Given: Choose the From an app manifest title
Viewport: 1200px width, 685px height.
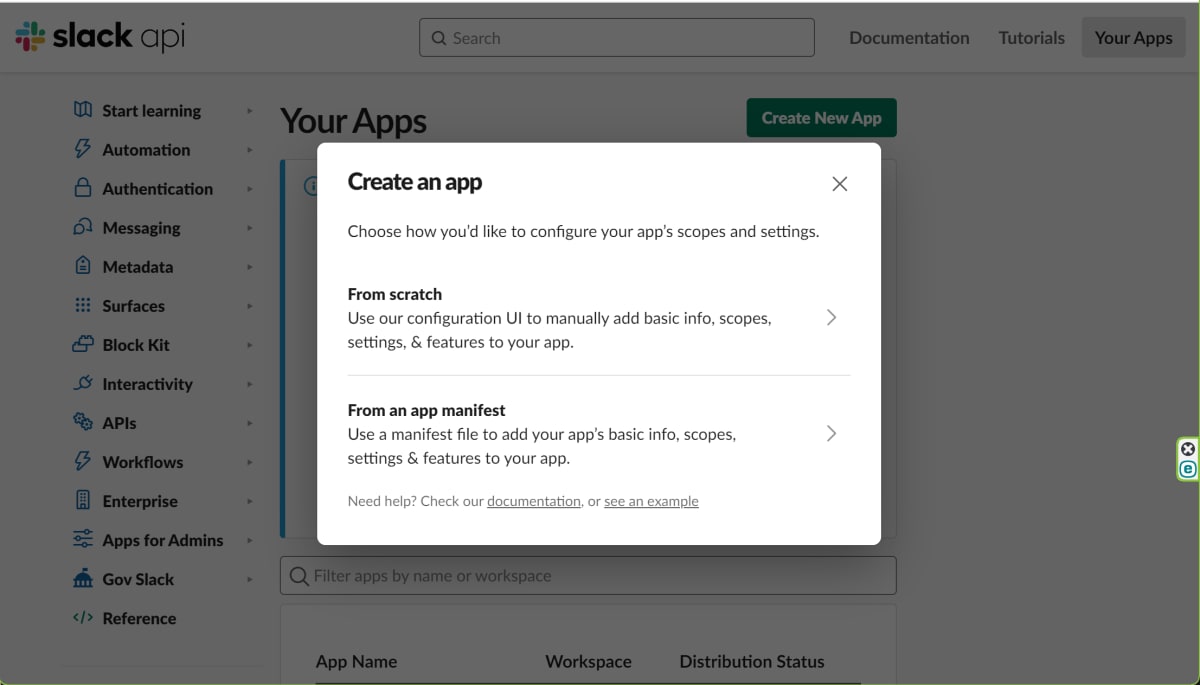Looking at the screenshot, I should (x=427, y=410).
